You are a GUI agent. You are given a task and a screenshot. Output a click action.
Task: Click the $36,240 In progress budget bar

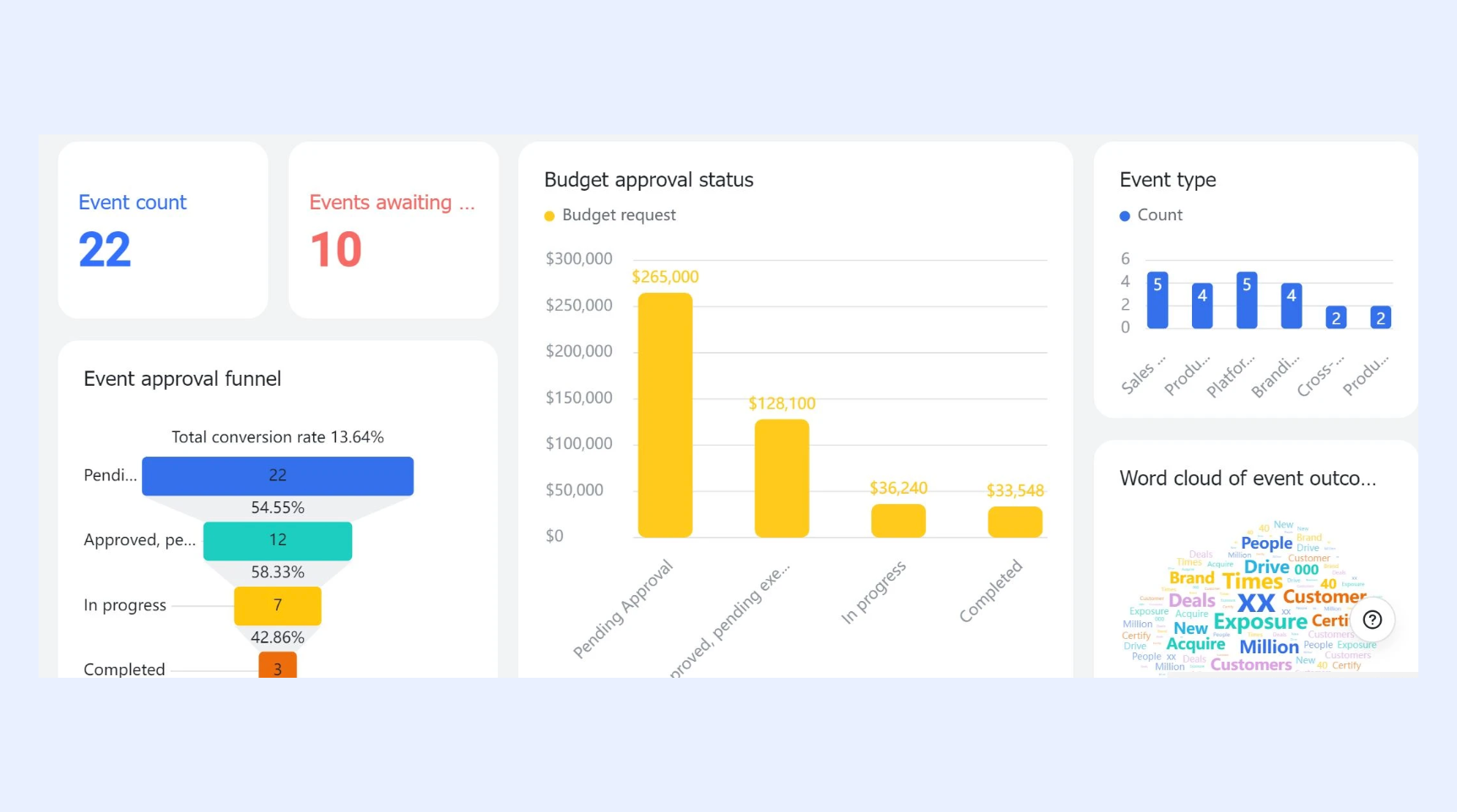click(898, 520)
